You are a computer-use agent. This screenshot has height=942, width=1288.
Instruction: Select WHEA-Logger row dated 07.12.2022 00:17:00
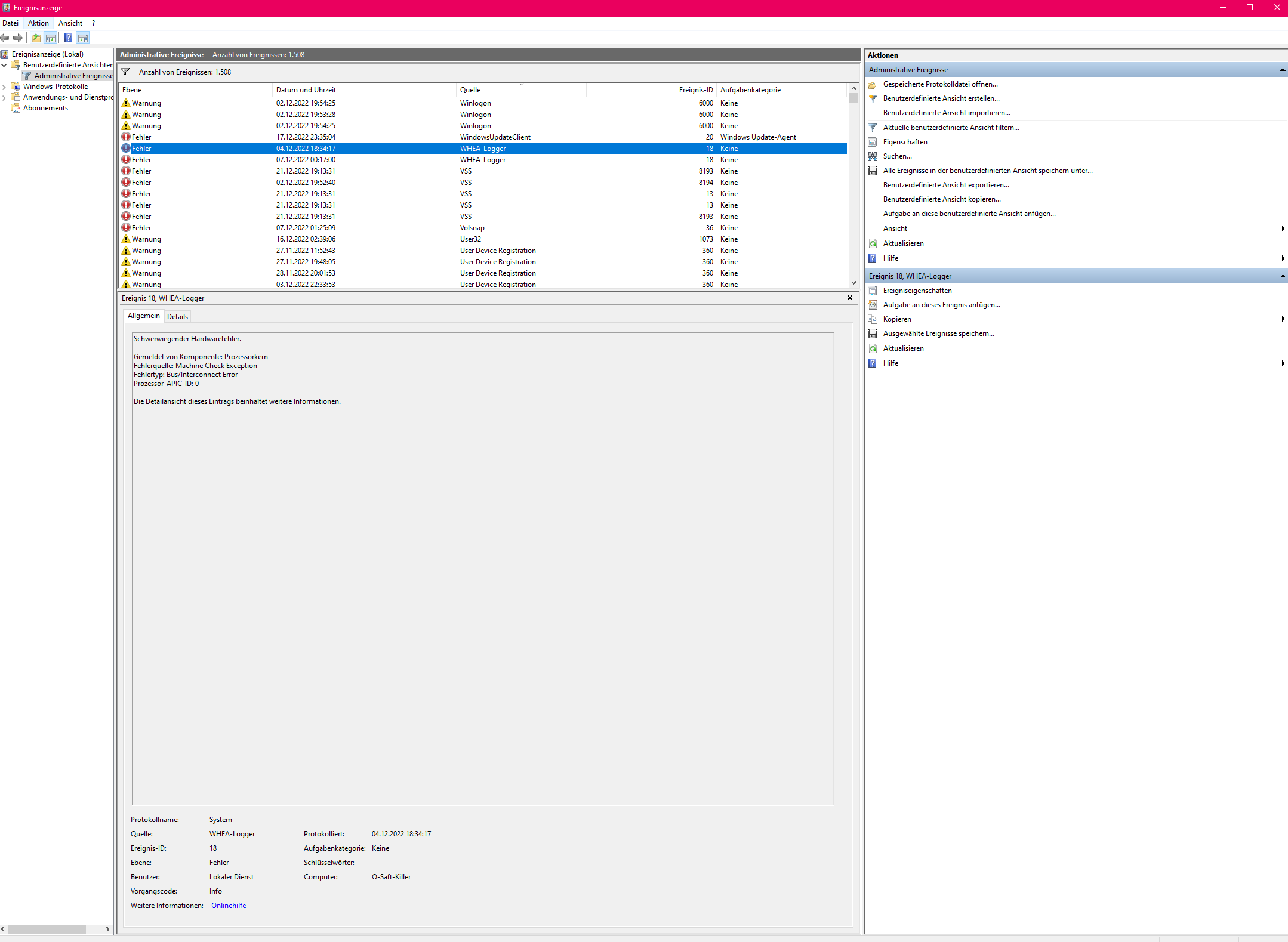click(483, 160)
